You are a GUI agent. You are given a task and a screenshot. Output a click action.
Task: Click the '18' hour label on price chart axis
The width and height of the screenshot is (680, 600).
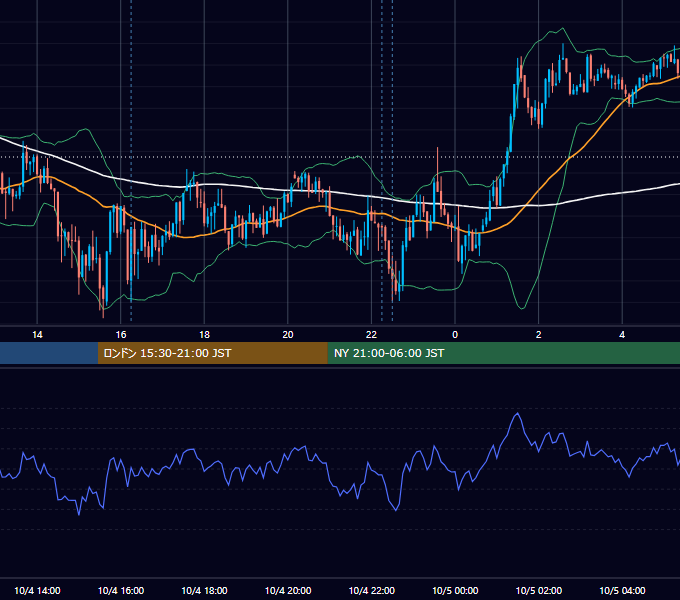(204, 335)
